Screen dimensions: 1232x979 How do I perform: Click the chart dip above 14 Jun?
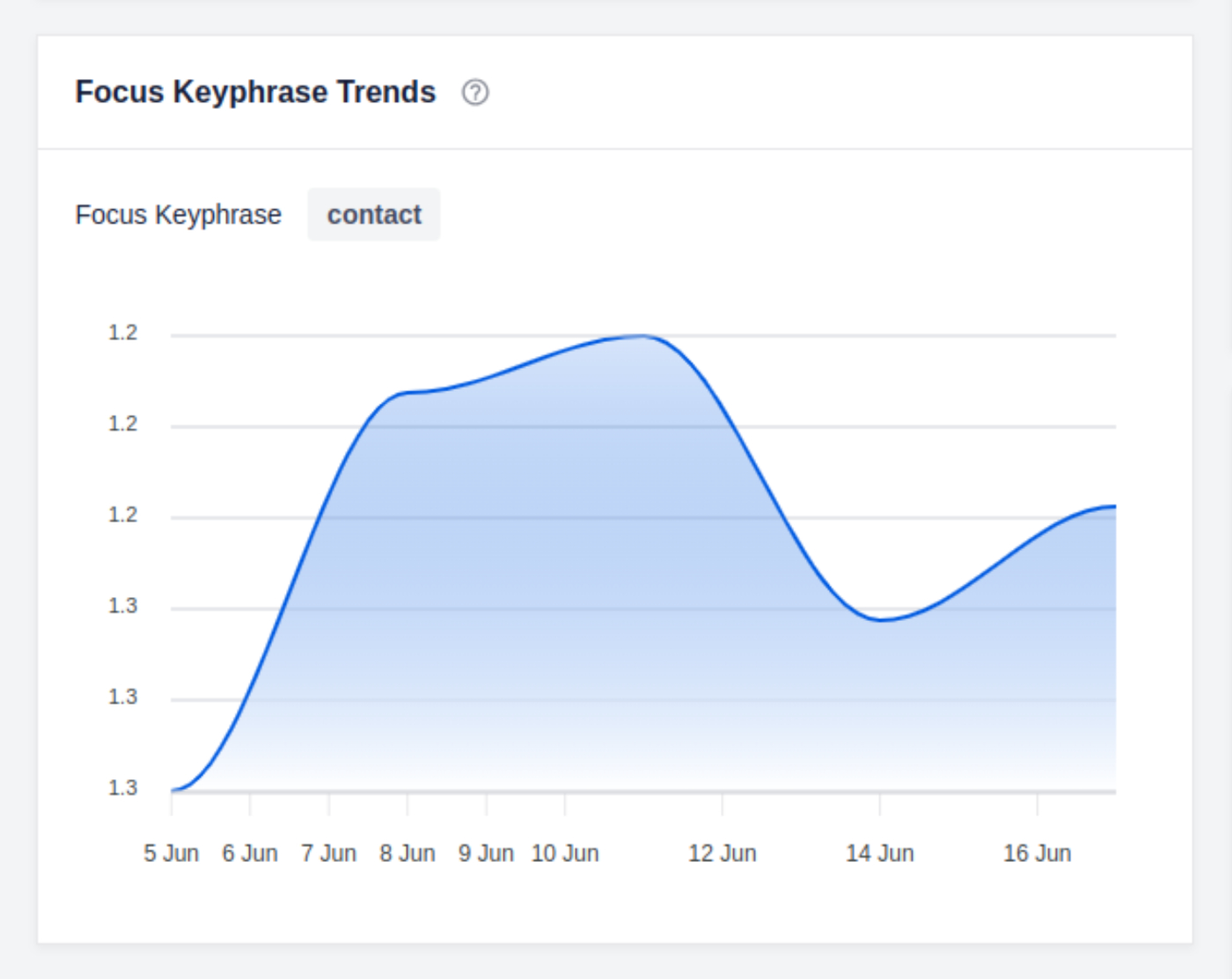881,619
